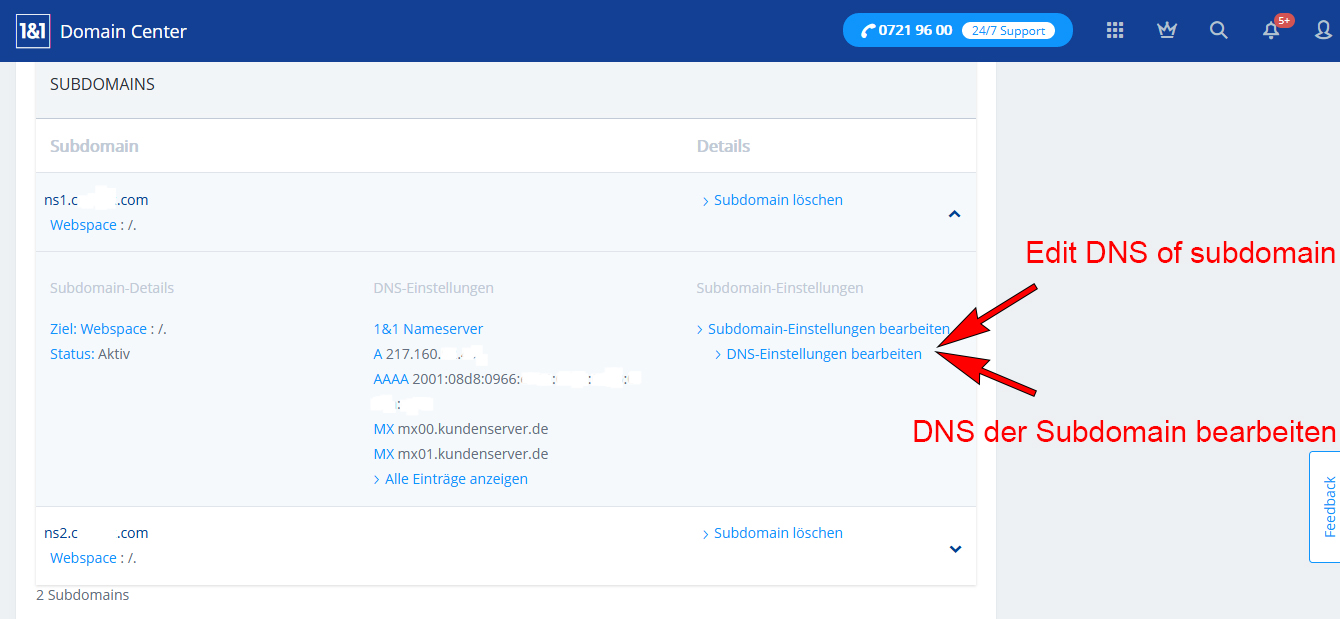1340x619 pixels.
Task: Open Webspace link under ns2 subdomain
Action: pos(83,558)
